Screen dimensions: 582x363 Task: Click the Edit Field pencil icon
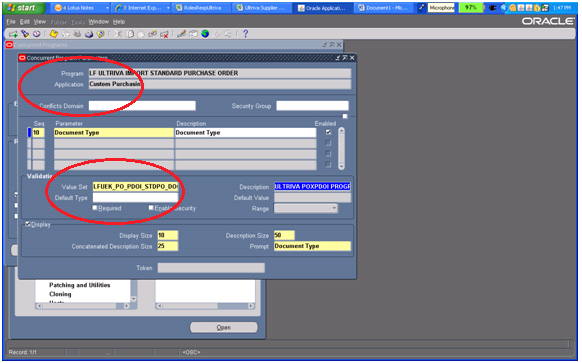pyautogui.click(x=181, y=34)
